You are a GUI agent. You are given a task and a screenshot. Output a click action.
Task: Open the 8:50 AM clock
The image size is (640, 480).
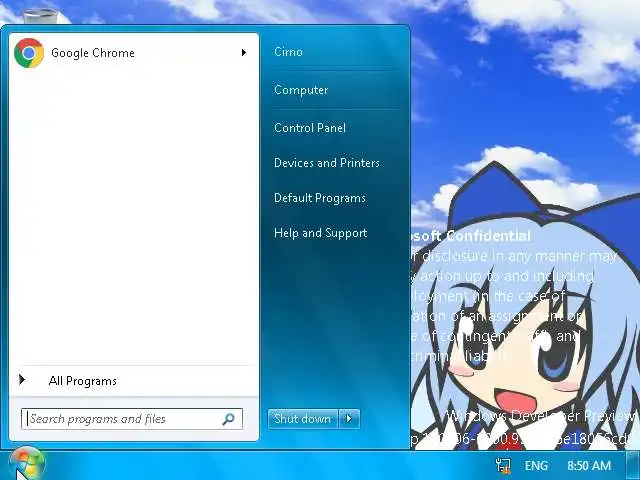pyautogui.click(x=589, y=466)
